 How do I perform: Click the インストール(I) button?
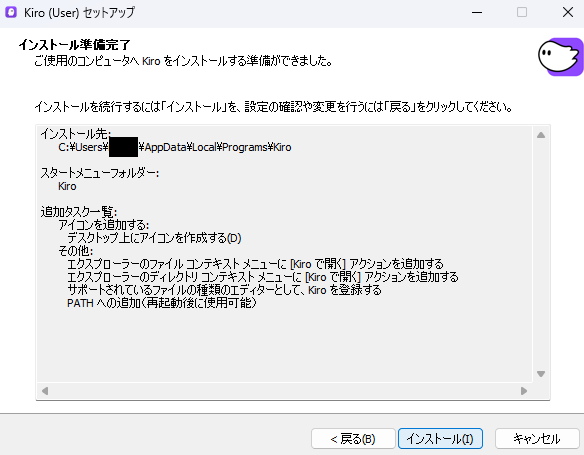[x=440, y=438]
